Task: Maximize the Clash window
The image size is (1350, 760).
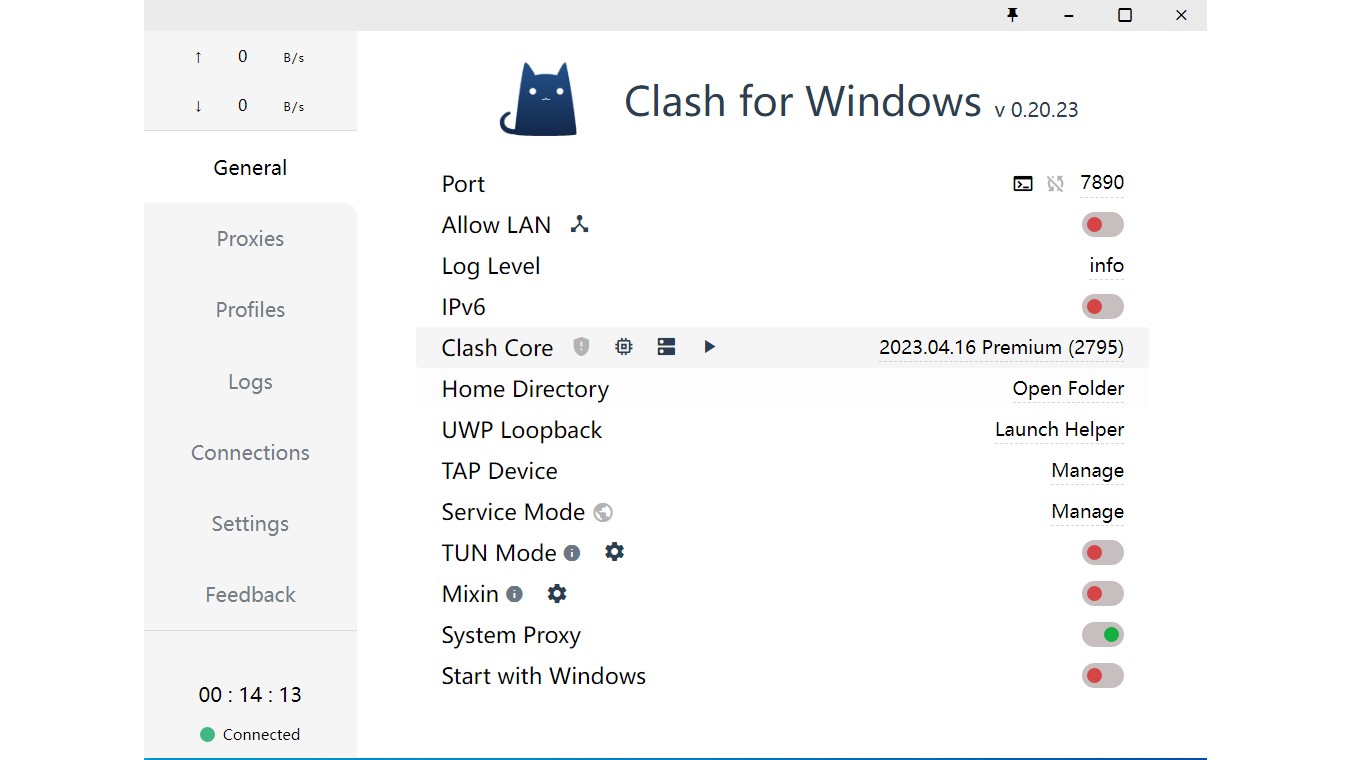Action: tap(1125, 15)
